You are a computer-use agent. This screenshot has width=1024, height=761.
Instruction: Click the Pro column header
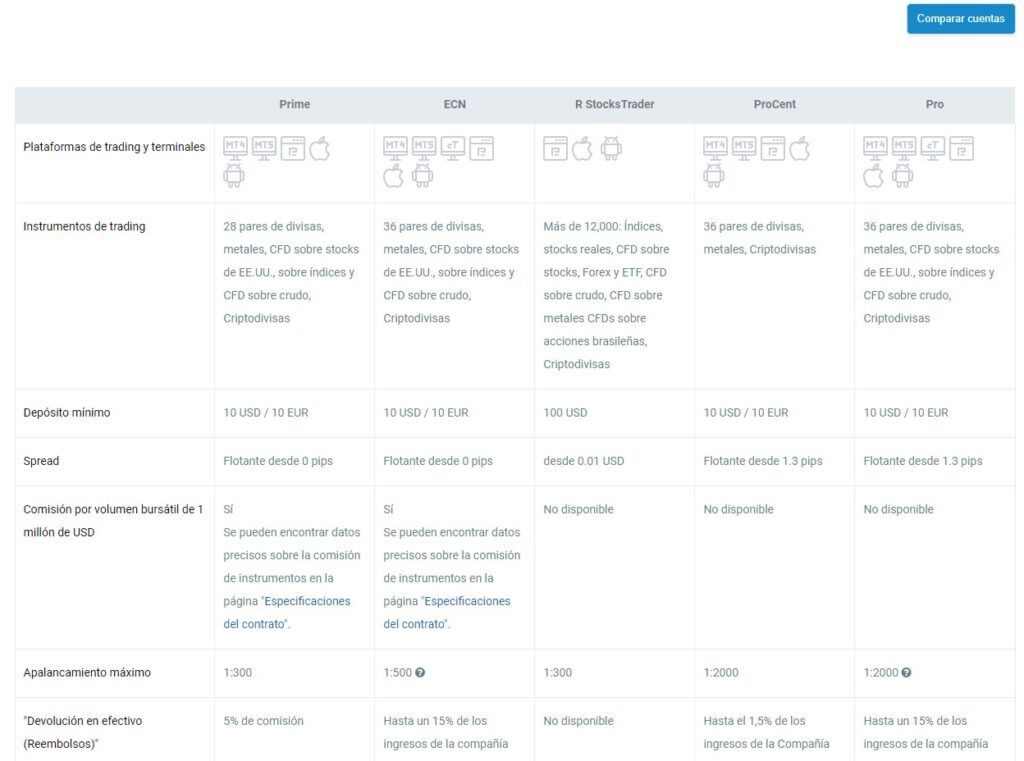point(935,104)
